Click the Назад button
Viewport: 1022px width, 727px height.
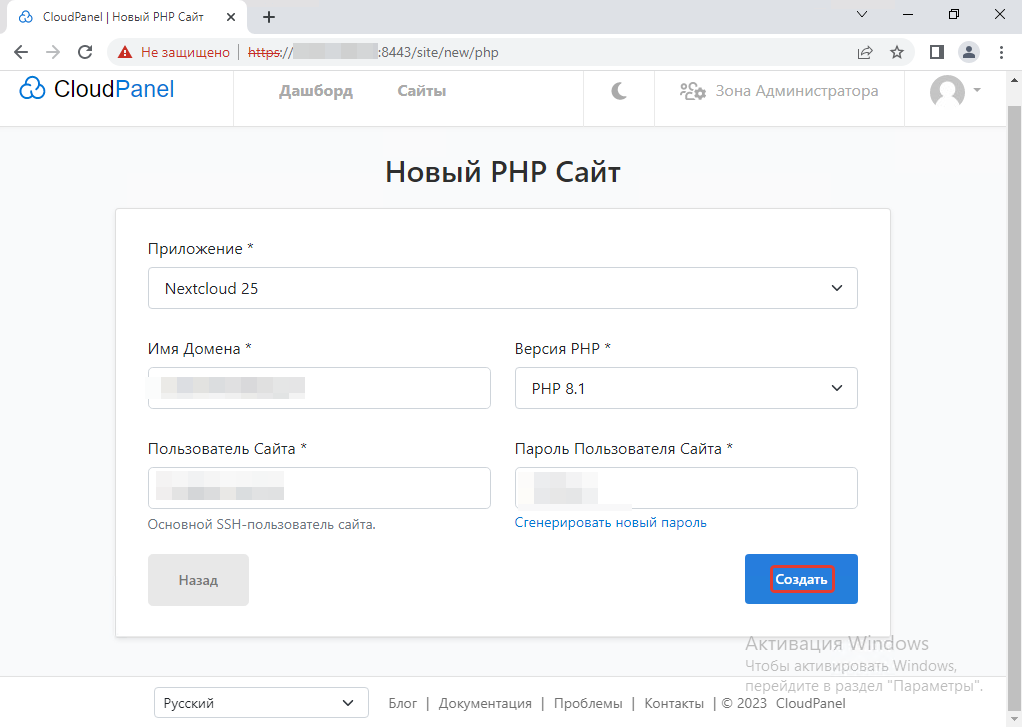[198, 580]
